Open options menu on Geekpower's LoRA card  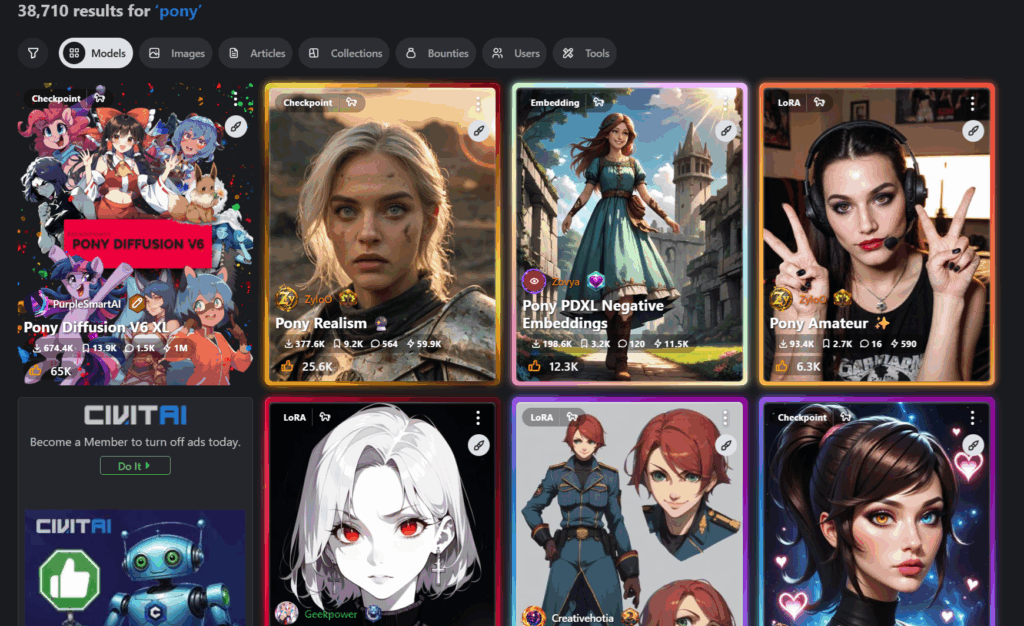pos(478,418)
